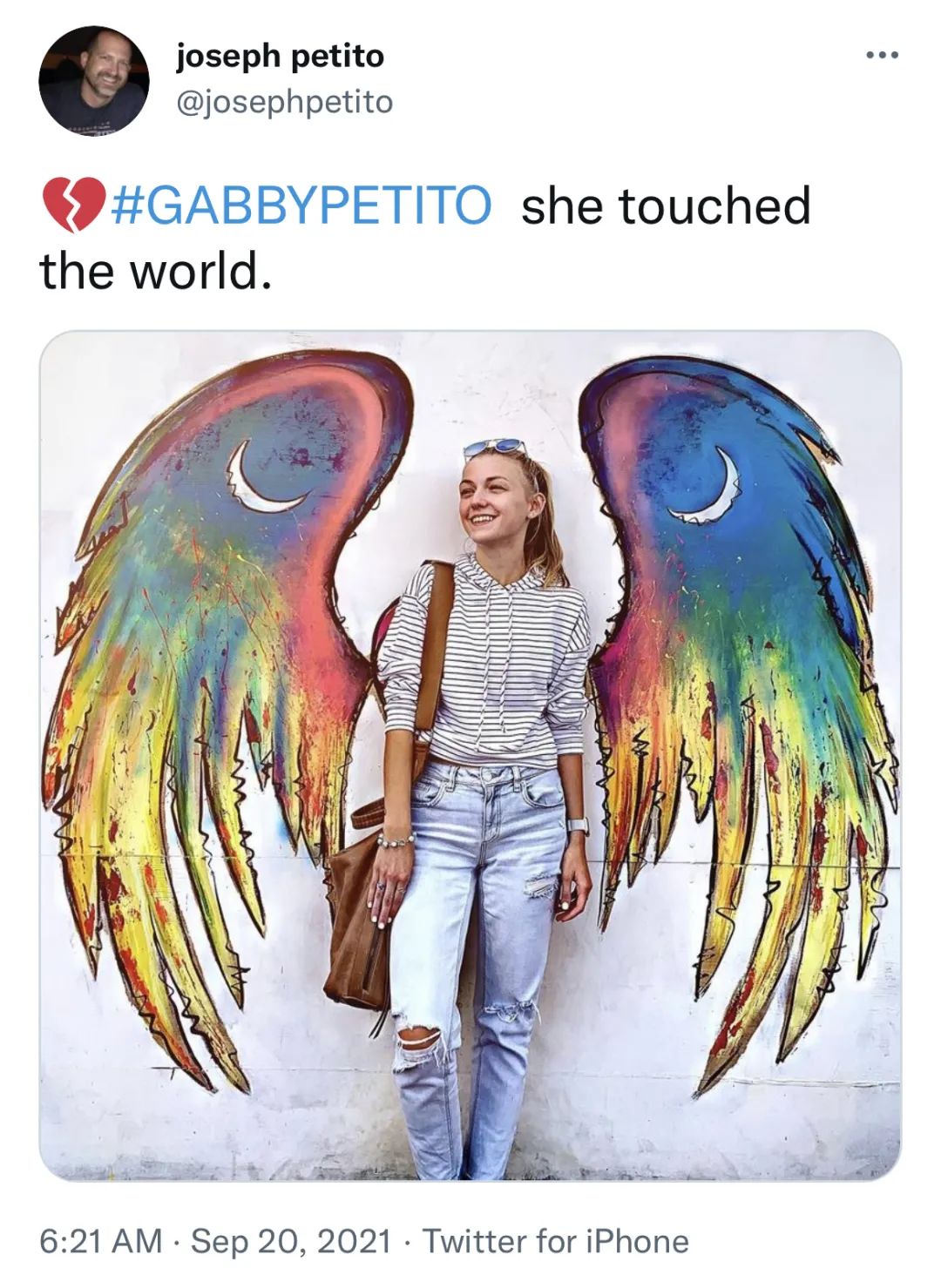Click the white watch on her wrist
This screenshot has height=1288, width=941.
tap(578, 826)
